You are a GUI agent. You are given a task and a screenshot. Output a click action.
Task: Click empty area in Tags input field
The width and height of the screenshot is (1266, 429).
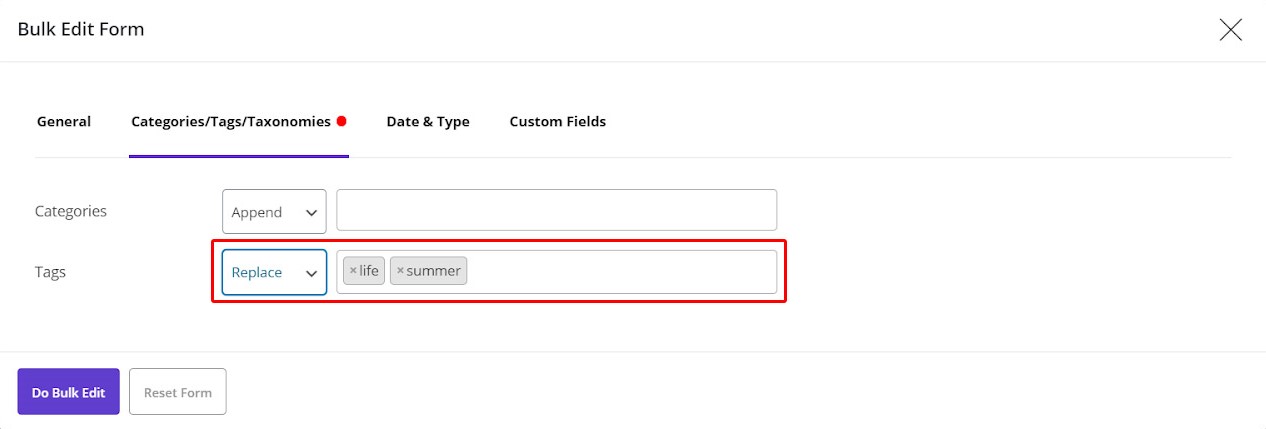coord(620,272)
